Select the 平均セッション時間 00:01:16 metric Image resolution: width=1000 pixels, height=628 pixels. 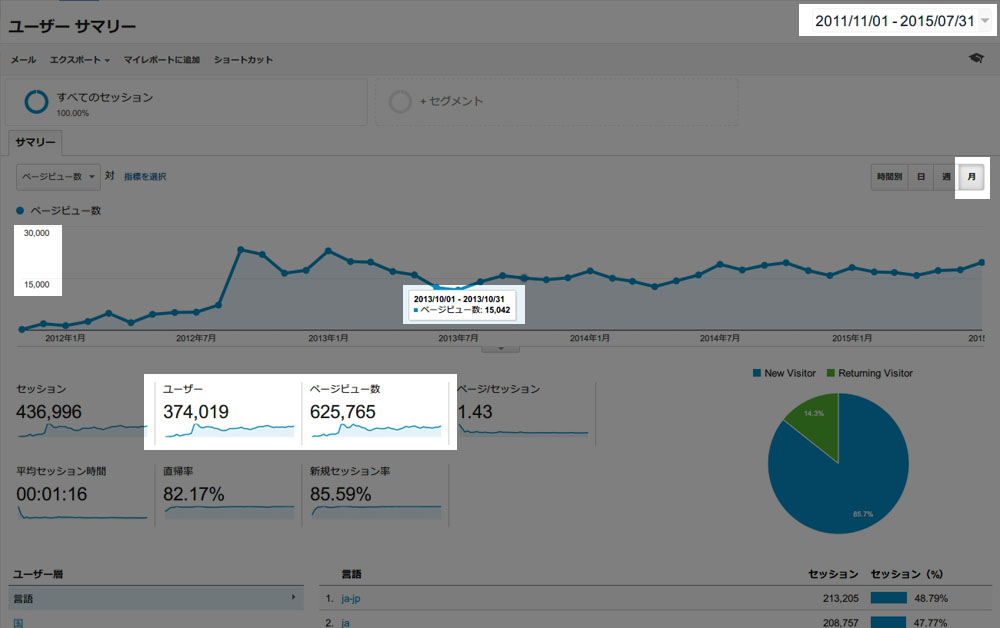(82, 495)
